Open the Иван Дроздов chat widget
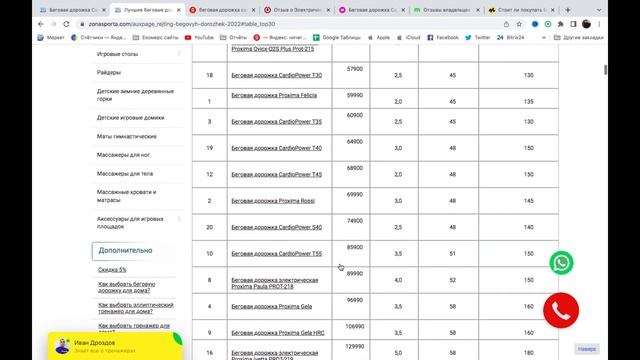The height and width of the screenshot is (360, 640). [x=116, y=346]
